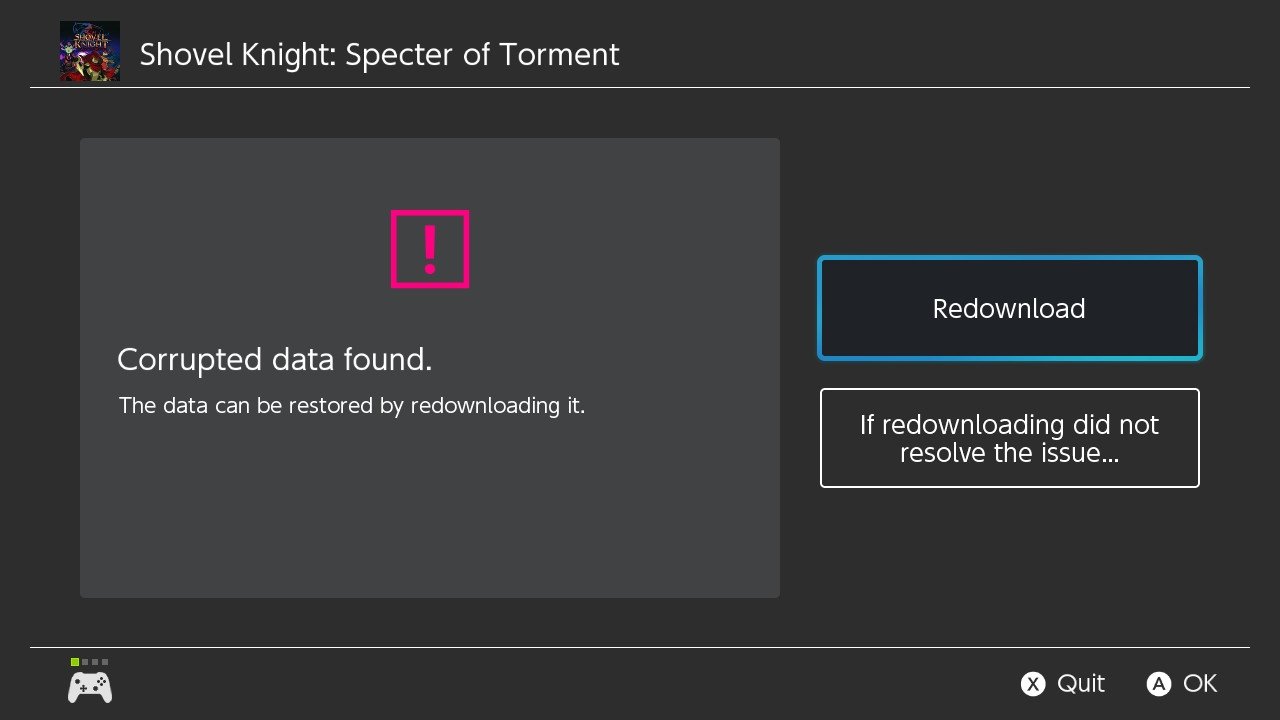The height and width of the screenshot is (720, 1280).
Task: Click the footer divider line above the controller icon
Action: pyautogui.click(x=640, y=648)
